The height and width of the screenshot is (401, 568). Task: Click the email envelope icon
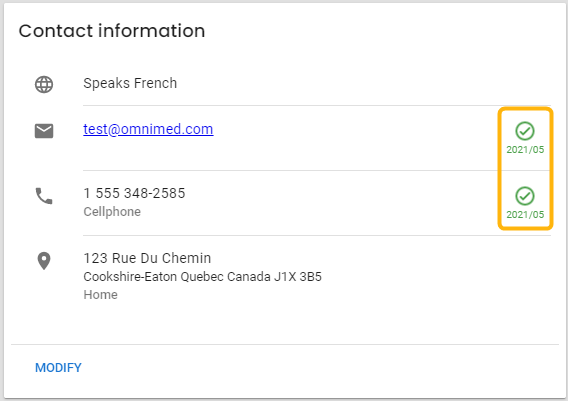coord(44,131)
